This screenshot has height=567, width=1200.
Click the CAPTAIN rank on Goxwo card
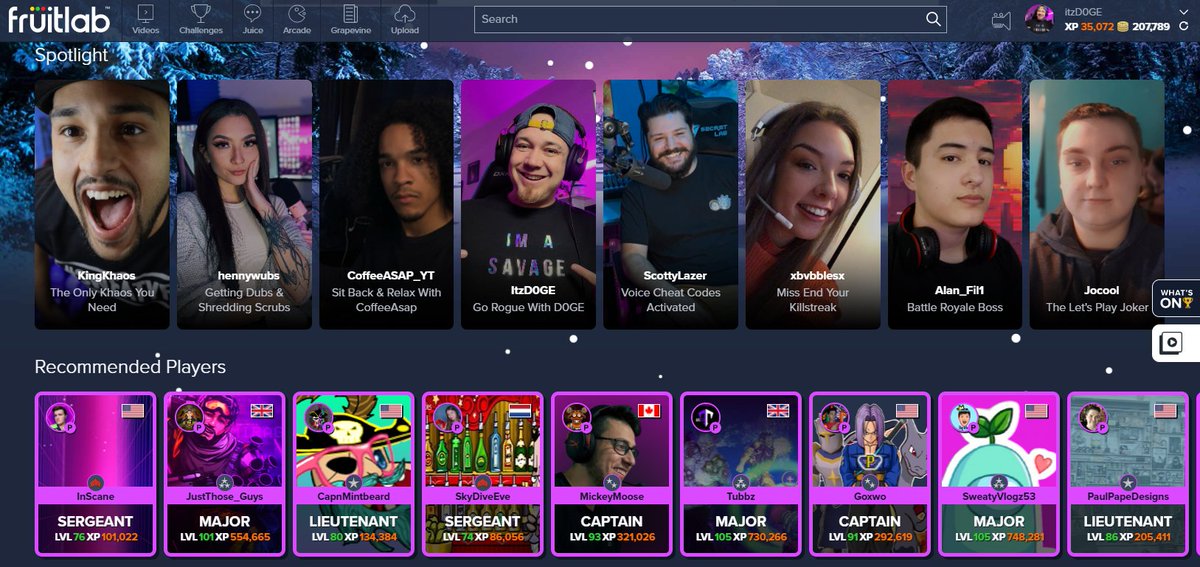(x=869, y=521)
